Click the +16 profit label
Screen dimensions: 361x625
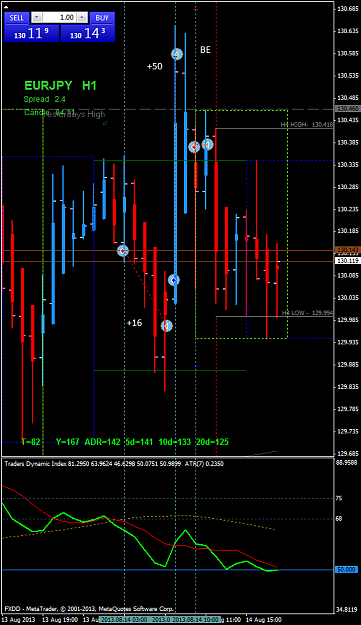tap(135, 323)
